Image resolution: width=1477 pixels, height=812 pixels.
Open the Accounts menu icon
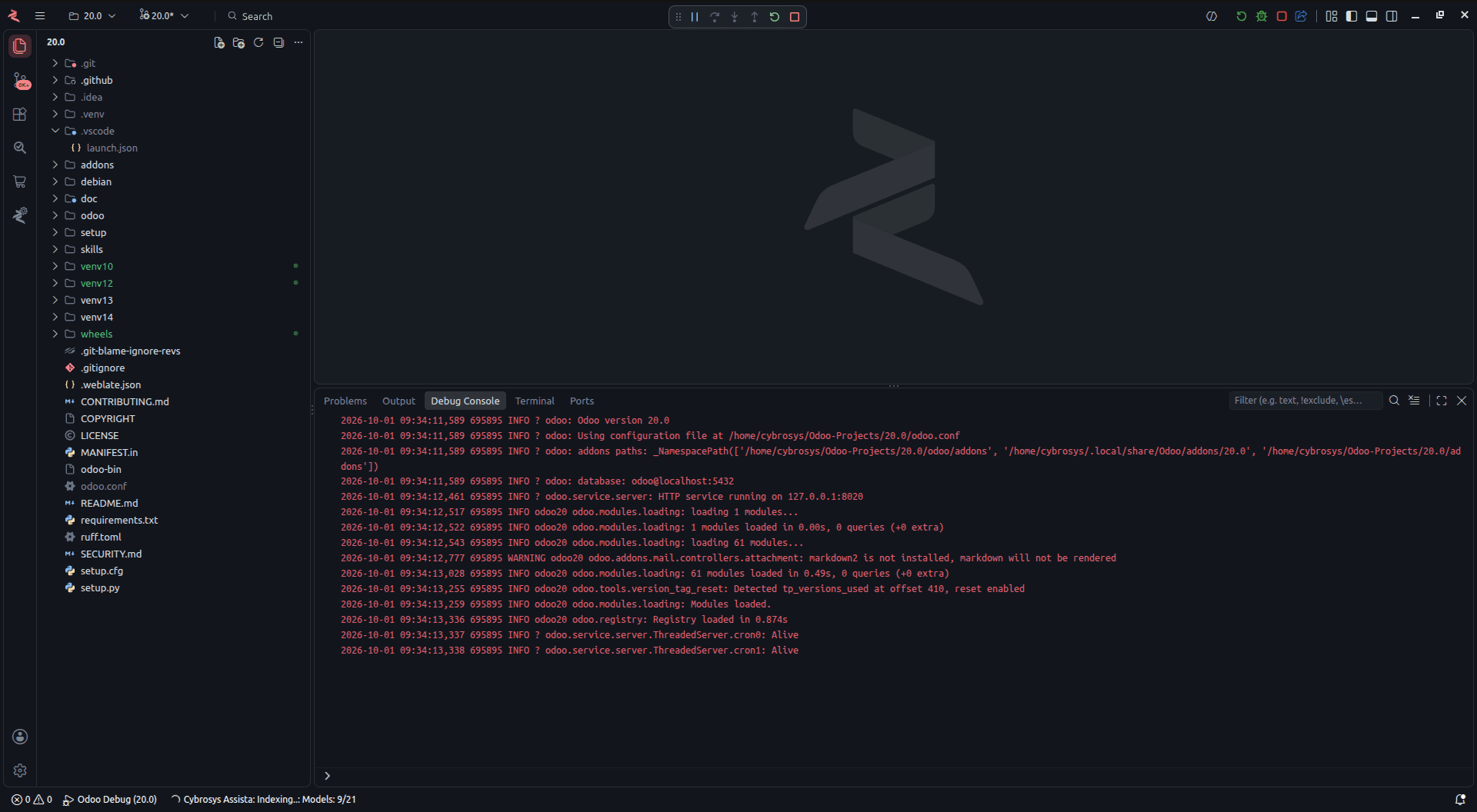pyautogui.click(x=20, y=737)
